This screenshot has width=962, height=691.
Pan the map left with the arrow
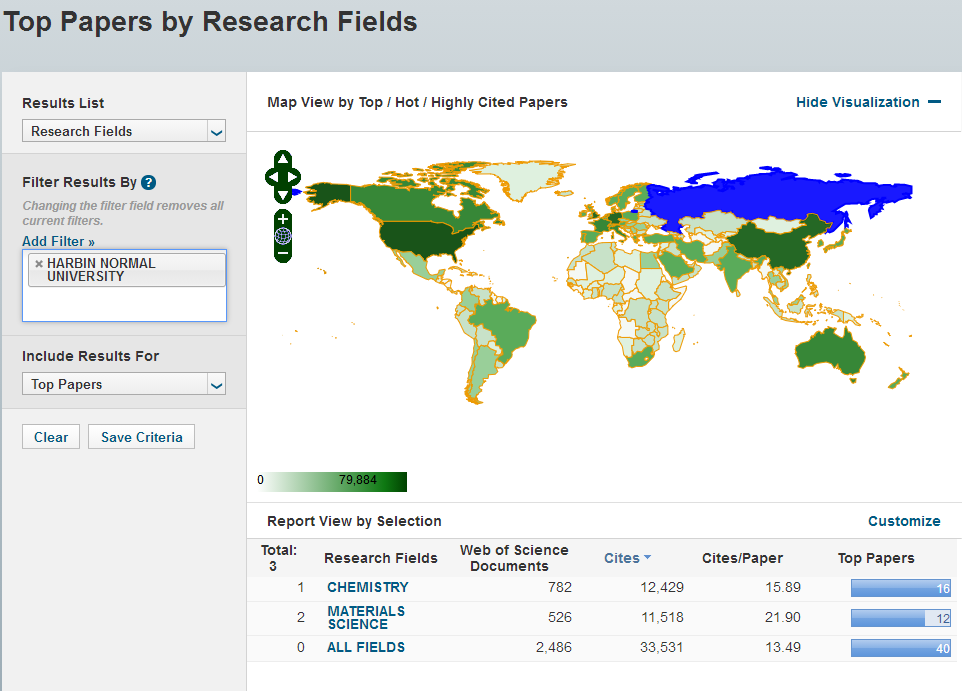tap(271, 178)
